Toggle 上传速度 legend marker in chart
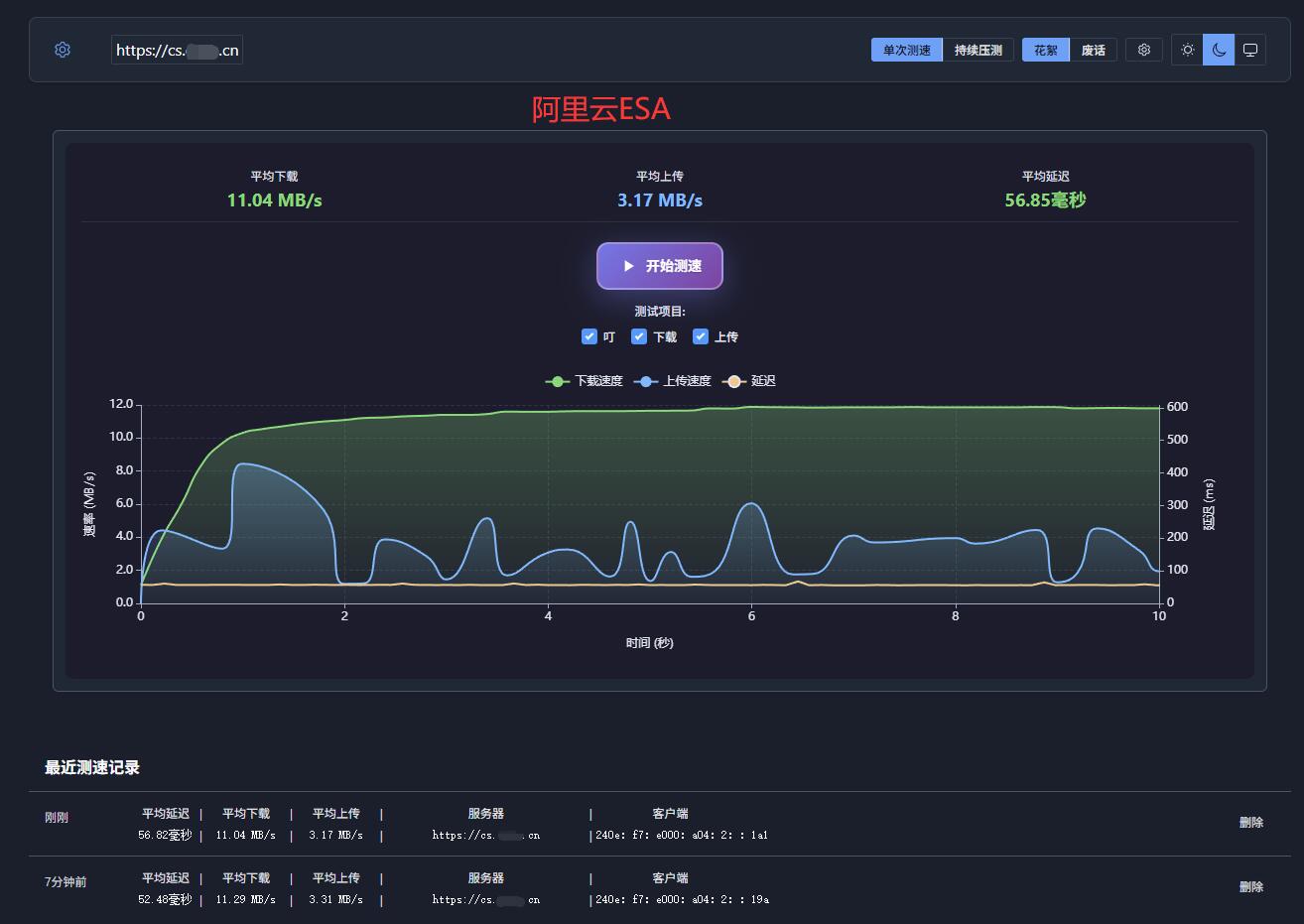Image resolution: width=1304 pixels, height=924 pixels. tap(646, 381)
